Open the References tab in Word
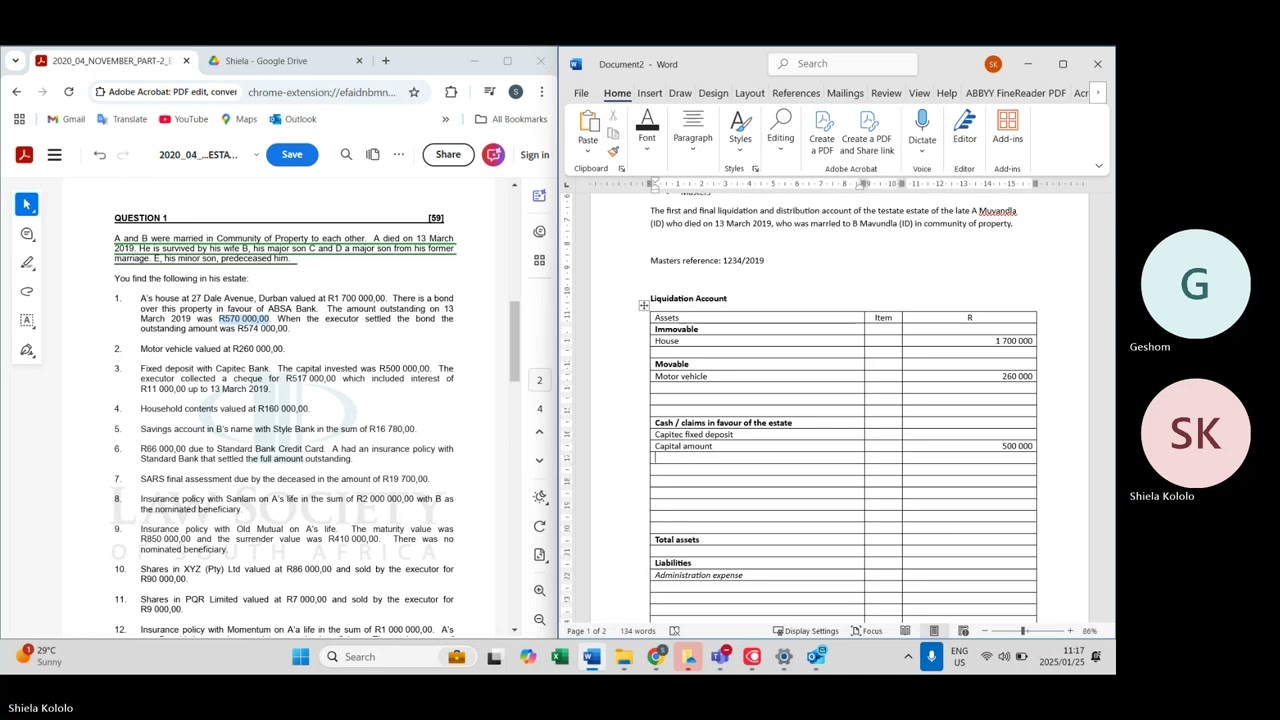 click(796, 93)
